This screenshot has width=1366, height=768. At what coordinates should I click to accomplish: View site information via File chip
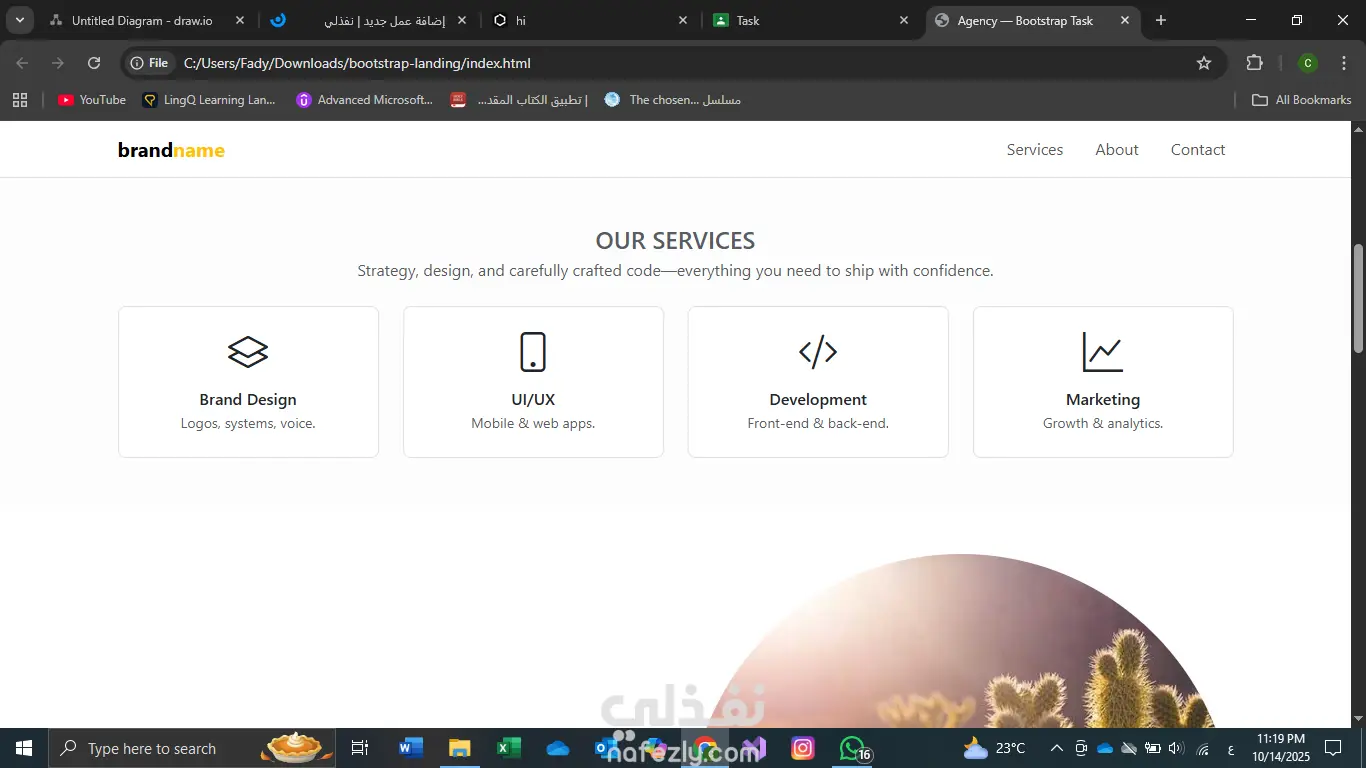149,63
